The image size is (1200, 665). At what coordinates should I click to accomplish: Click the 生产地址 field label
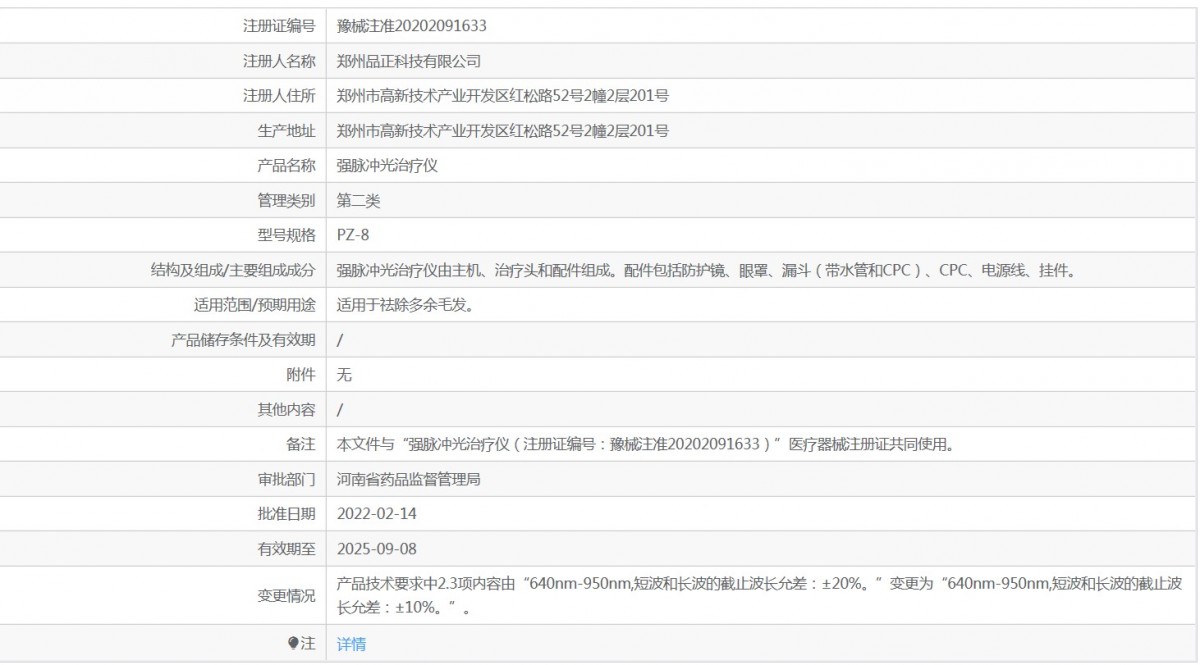pyautogui.click(x=286, y=131)
